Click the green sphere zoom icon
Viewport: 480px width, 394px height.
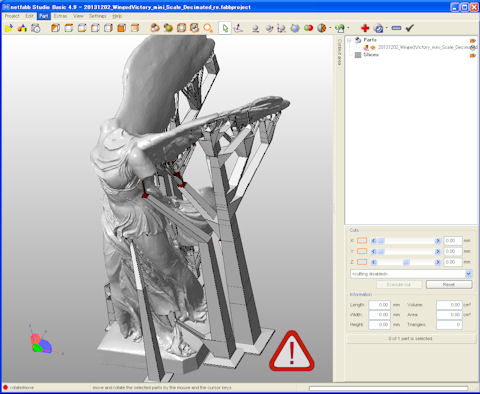click(168, 28)
